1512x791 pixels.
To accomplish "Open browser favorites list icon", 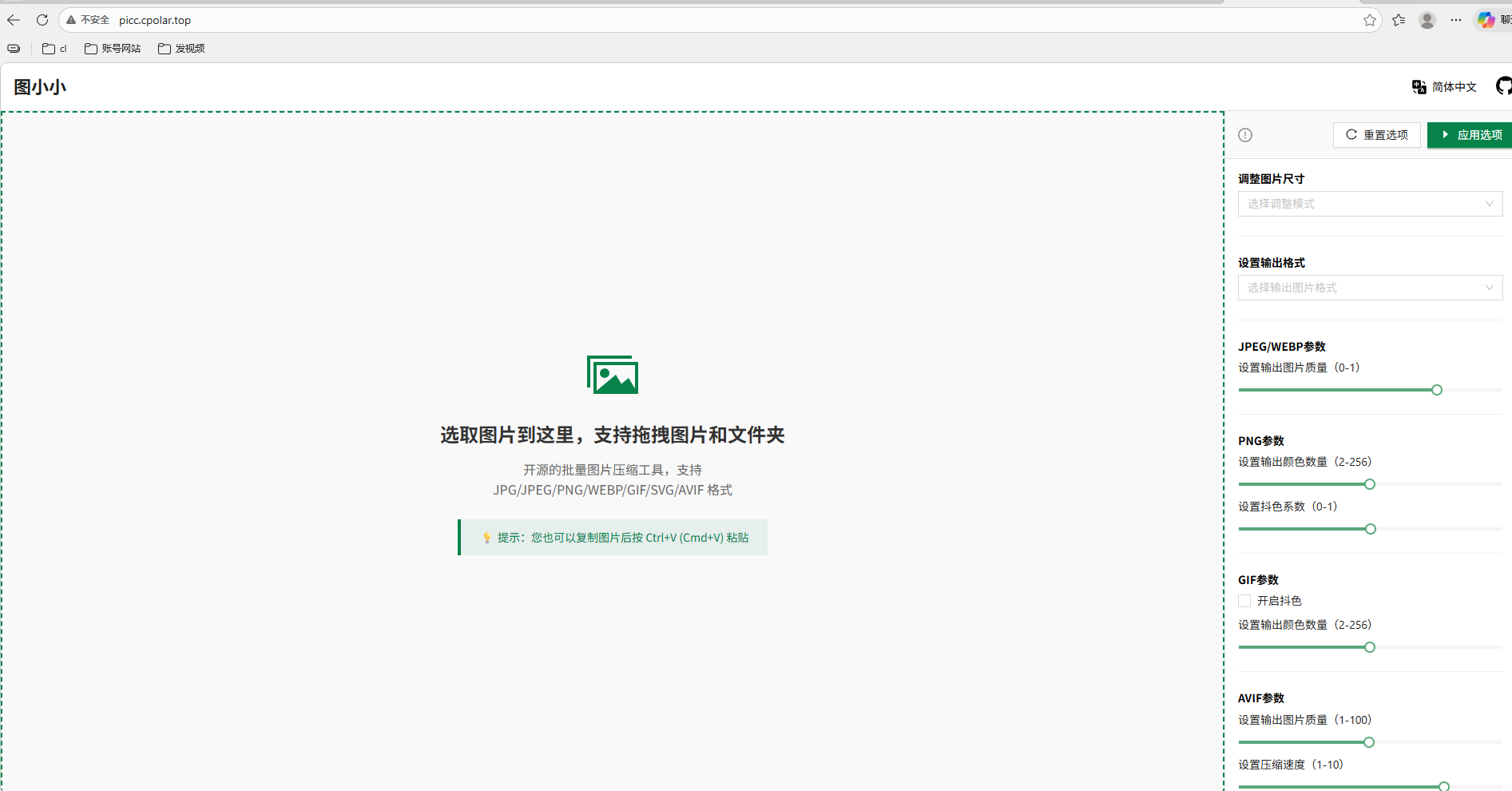I will coord(1398,20).
